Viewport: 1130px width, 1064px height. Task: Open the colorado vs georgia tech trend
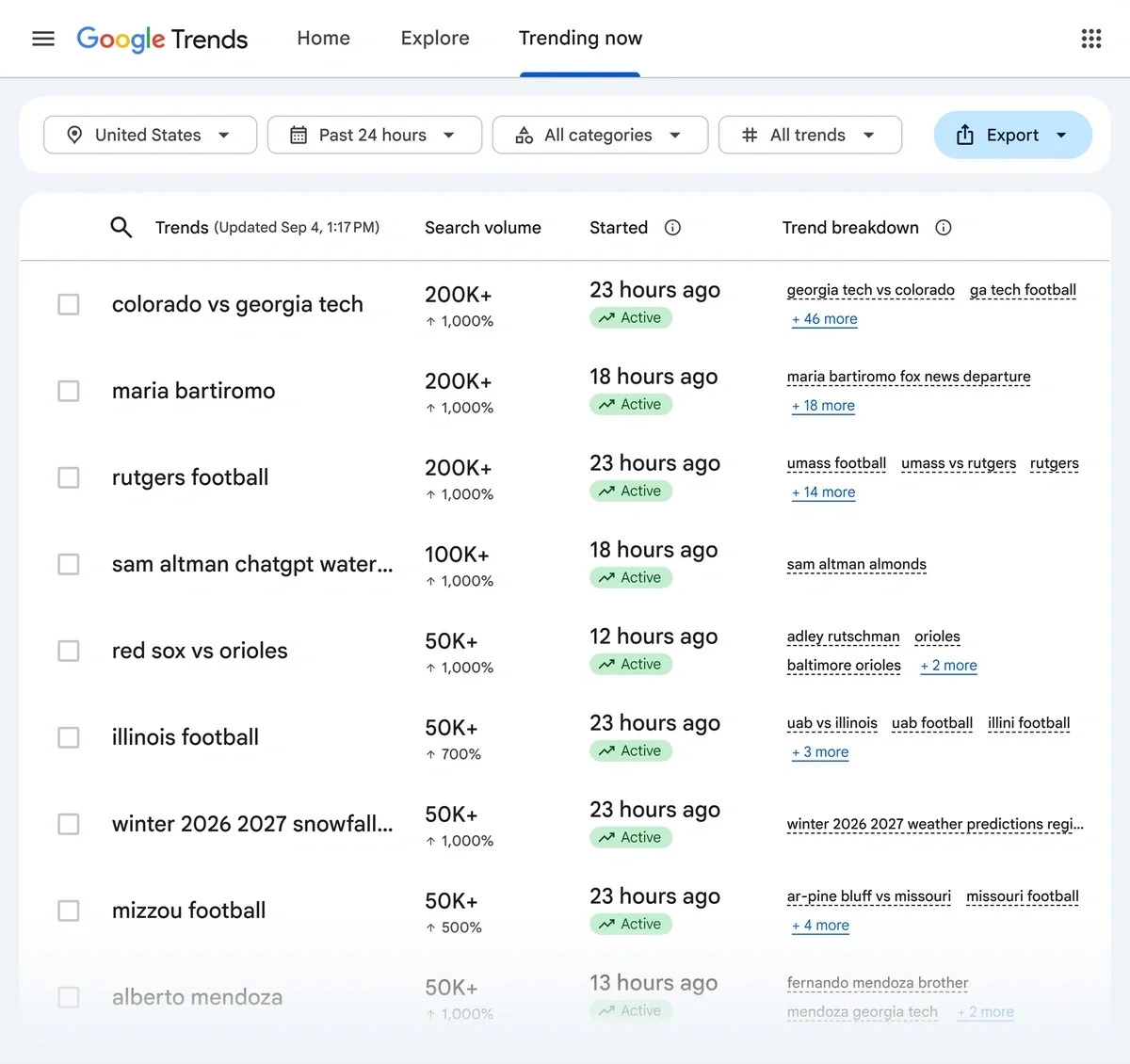click(237, 304)
